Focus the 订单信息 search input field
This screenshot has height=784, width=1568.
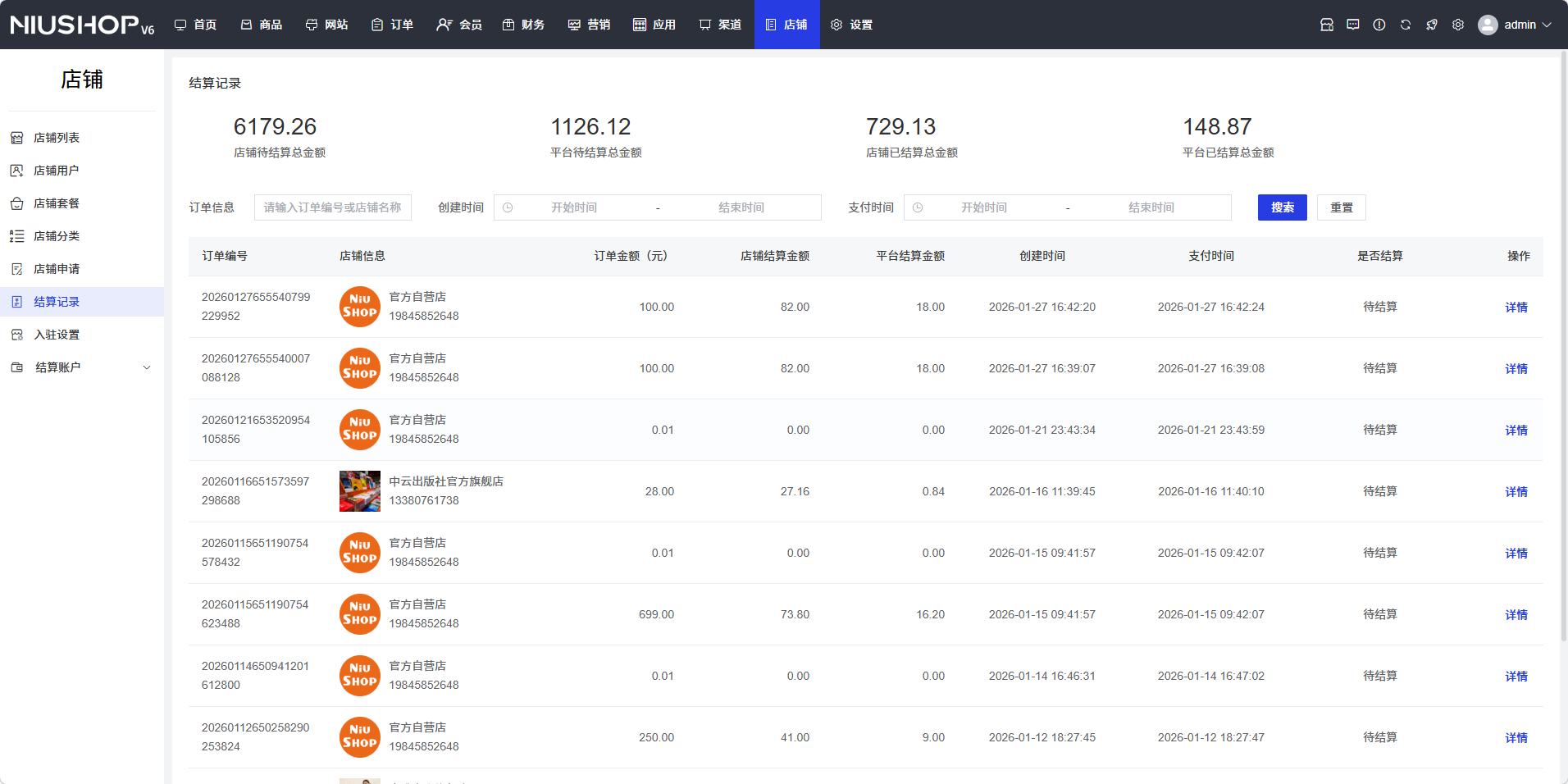(x=332, y=207)
